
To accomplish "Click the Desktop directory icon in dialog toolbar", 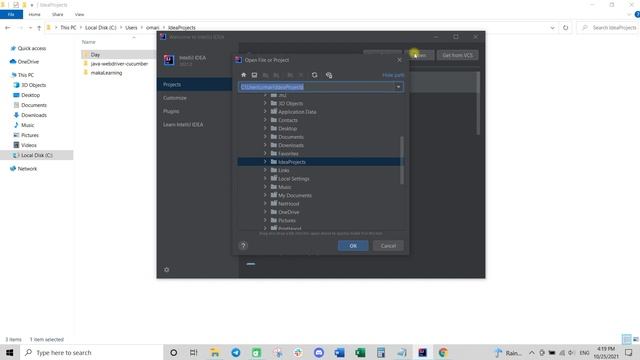I will click(x=254, y=75).
